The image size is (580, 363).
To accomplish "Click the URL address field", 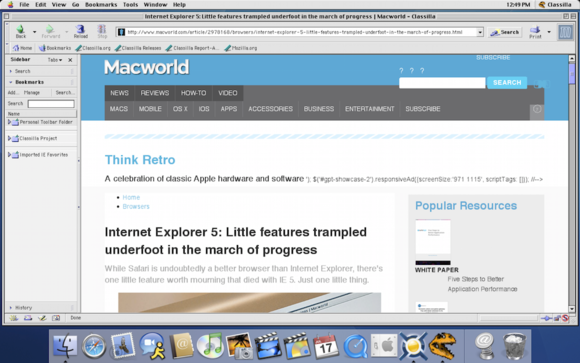I will 296,32.
